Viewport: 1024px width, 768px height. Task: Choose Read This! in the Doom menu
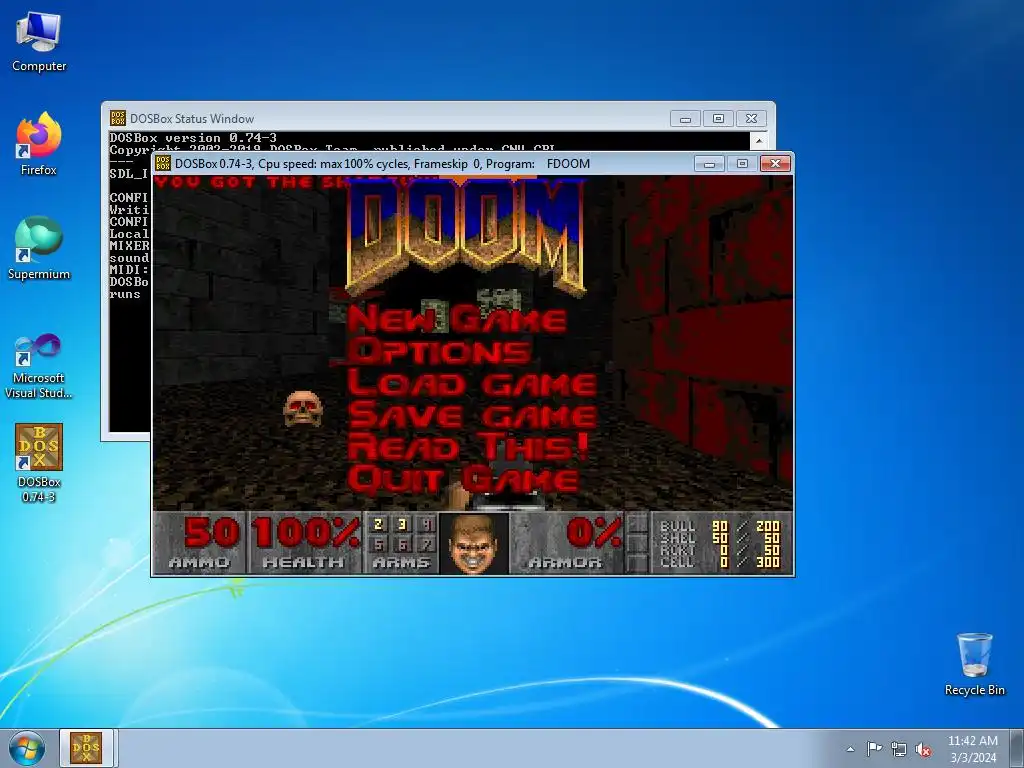(468, 447)
